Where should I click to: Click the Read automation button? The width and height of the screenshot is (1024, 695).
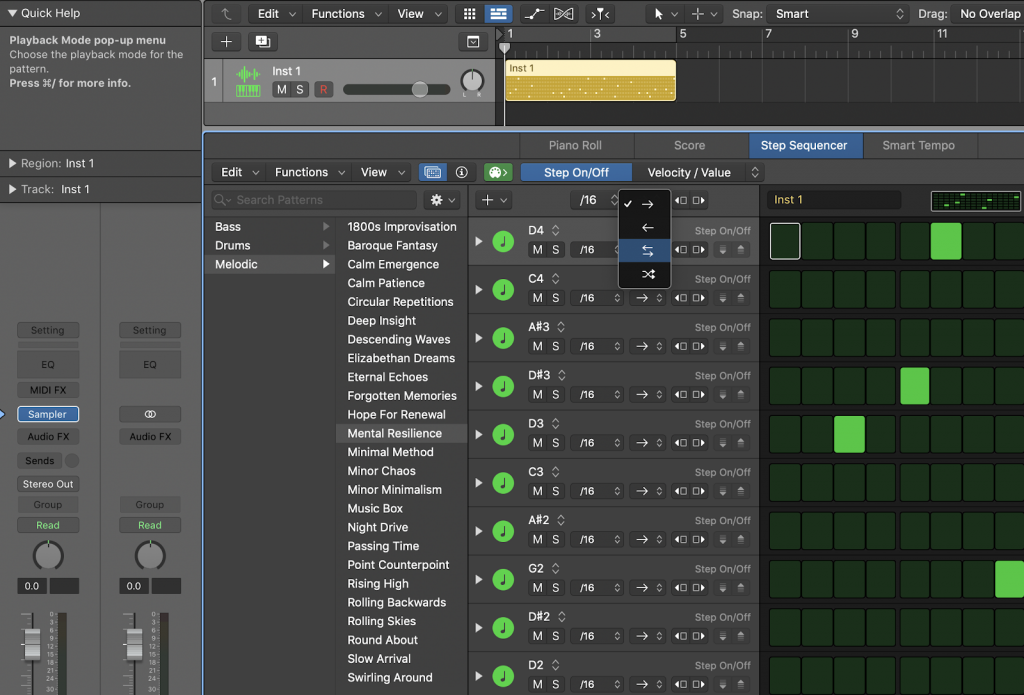click(47, 525)
